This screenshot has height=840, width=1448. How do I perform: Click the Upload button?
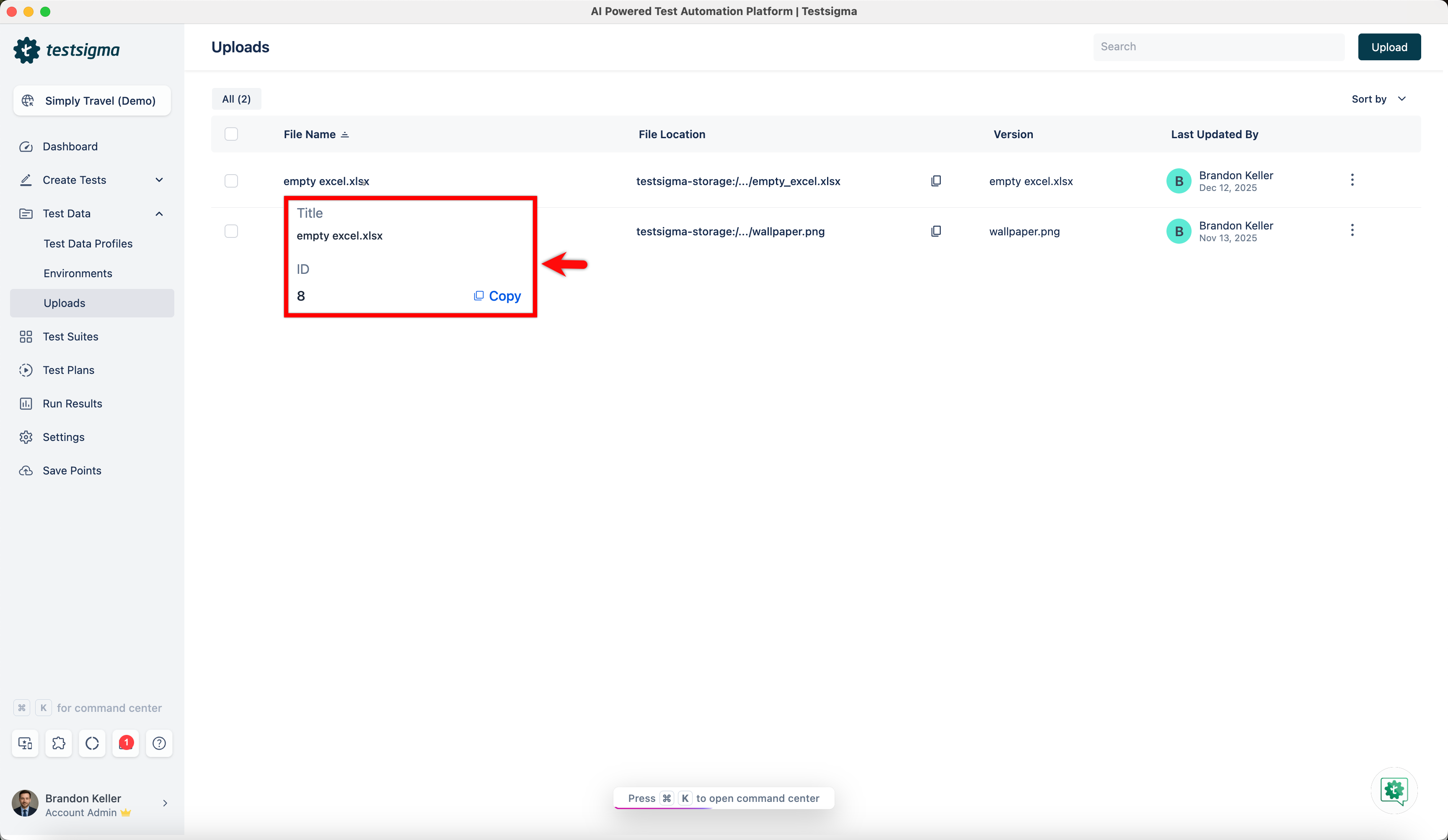click(1389, 46)
